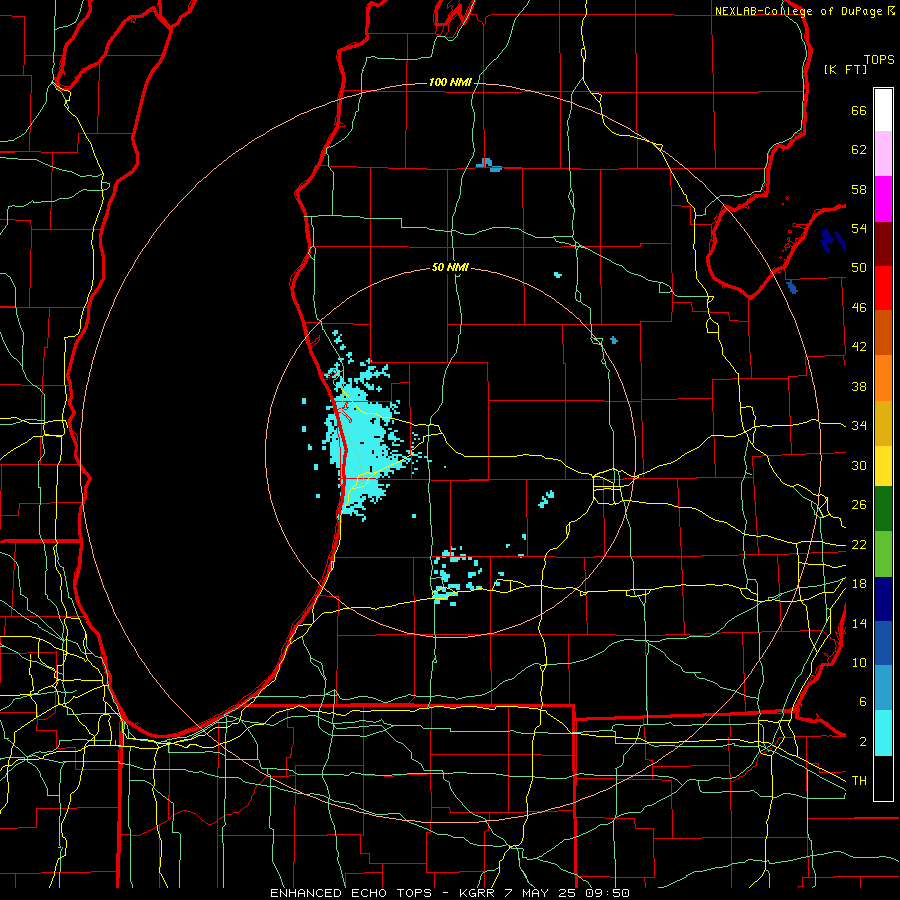Click the medium blue legend swatch
The image size is (900, 900).
[x=883, y=644]
